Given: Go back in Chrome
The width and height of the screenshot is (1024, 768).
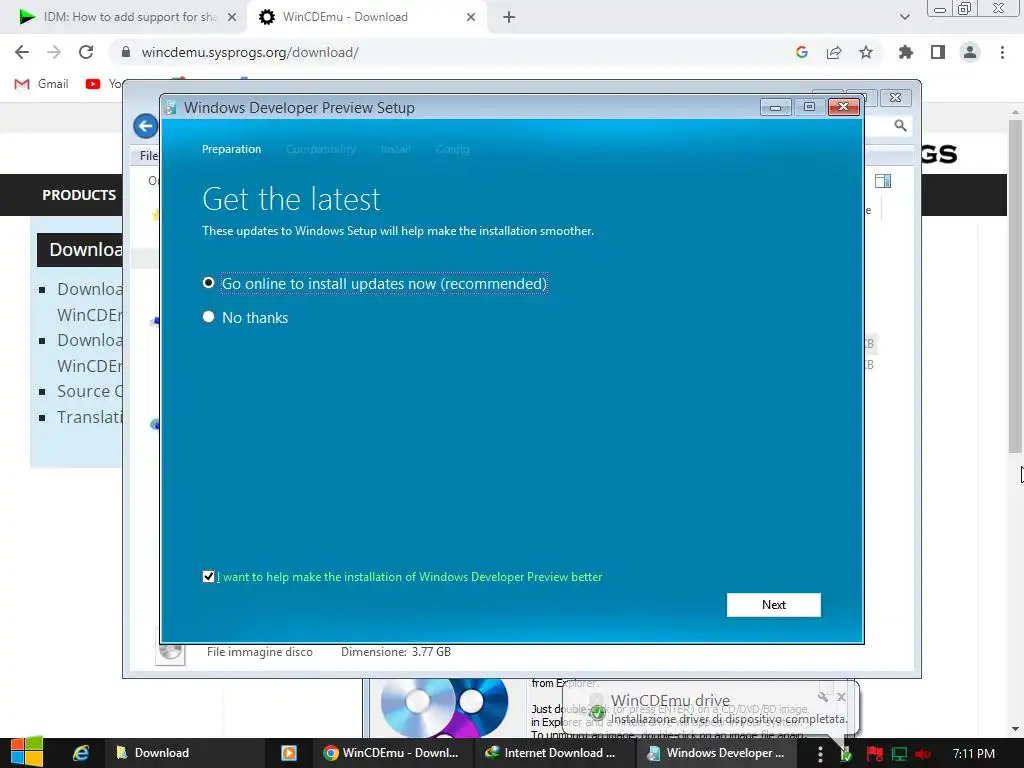Looking at the screenshot, I should (22, 52).
